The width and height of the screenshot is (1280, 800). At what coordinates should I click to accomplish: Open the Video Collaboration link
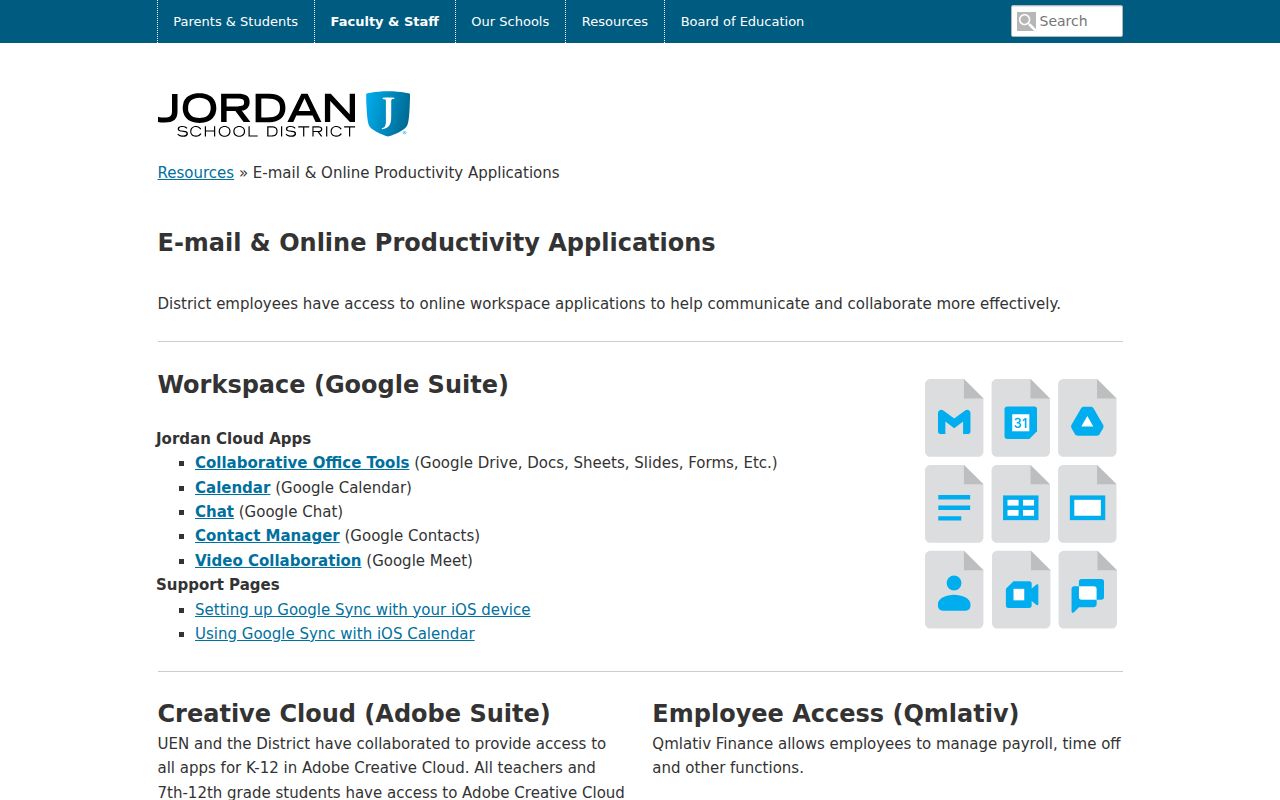click(278, 560)
